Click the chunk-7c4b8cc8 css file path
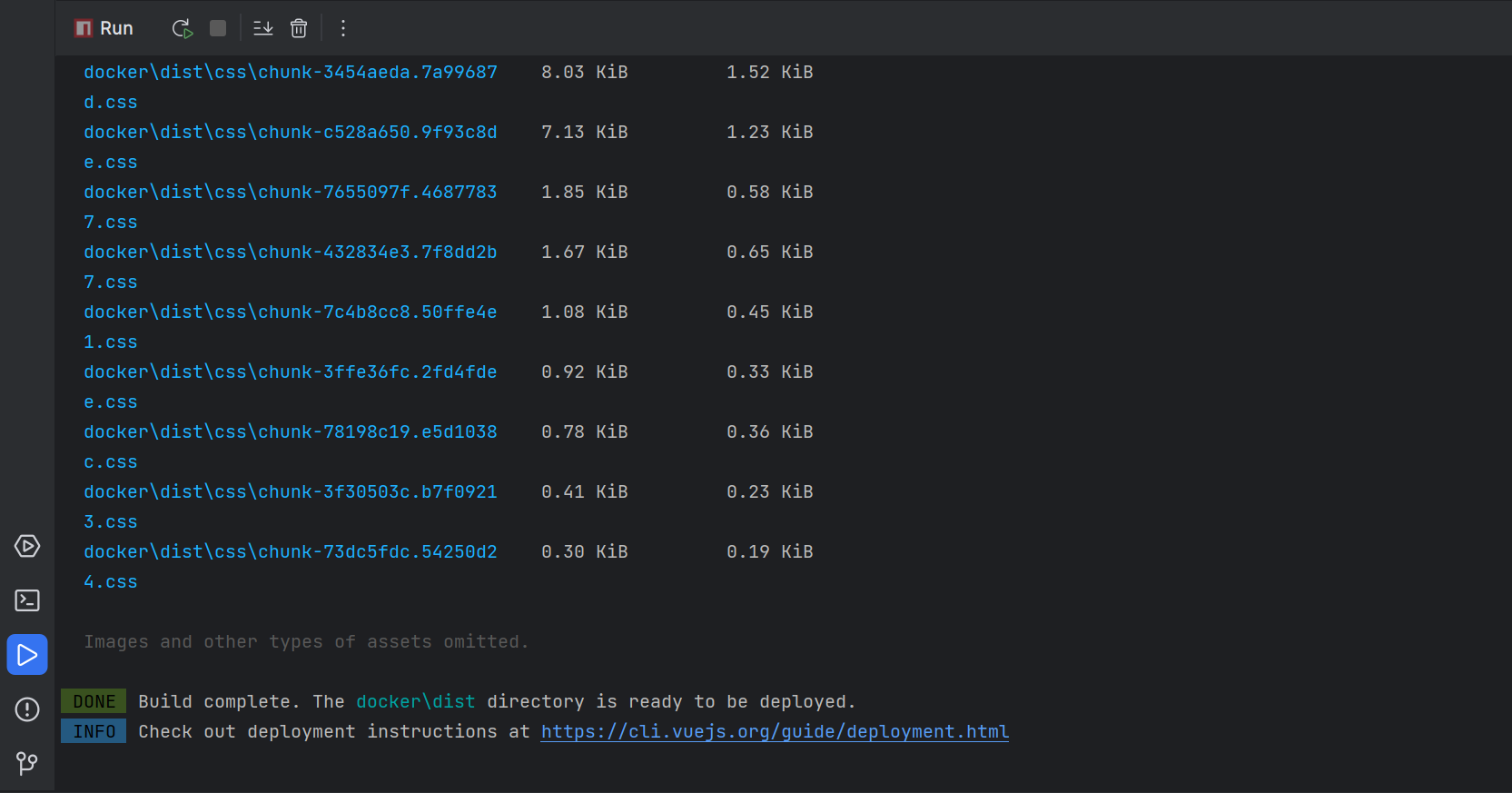Screen dimensions: 1512x793 click(x=291, y=312)
